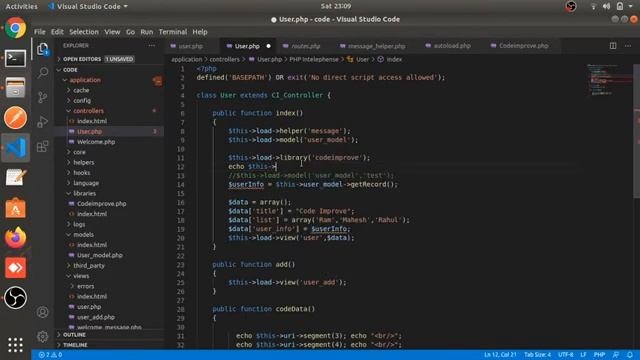Image resolution: width=640 pixels, height=360 pixels.
Task: Click the Ln 12, Col 21 indicator
Action: [500, 355]
